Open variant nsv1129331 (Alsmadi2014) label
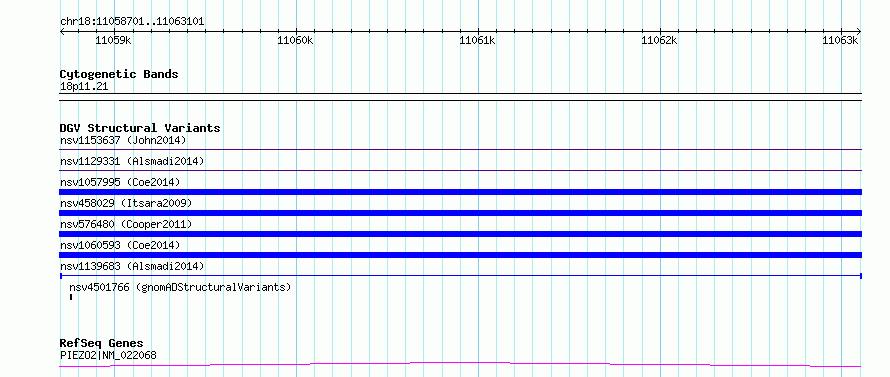 [132, 161]
